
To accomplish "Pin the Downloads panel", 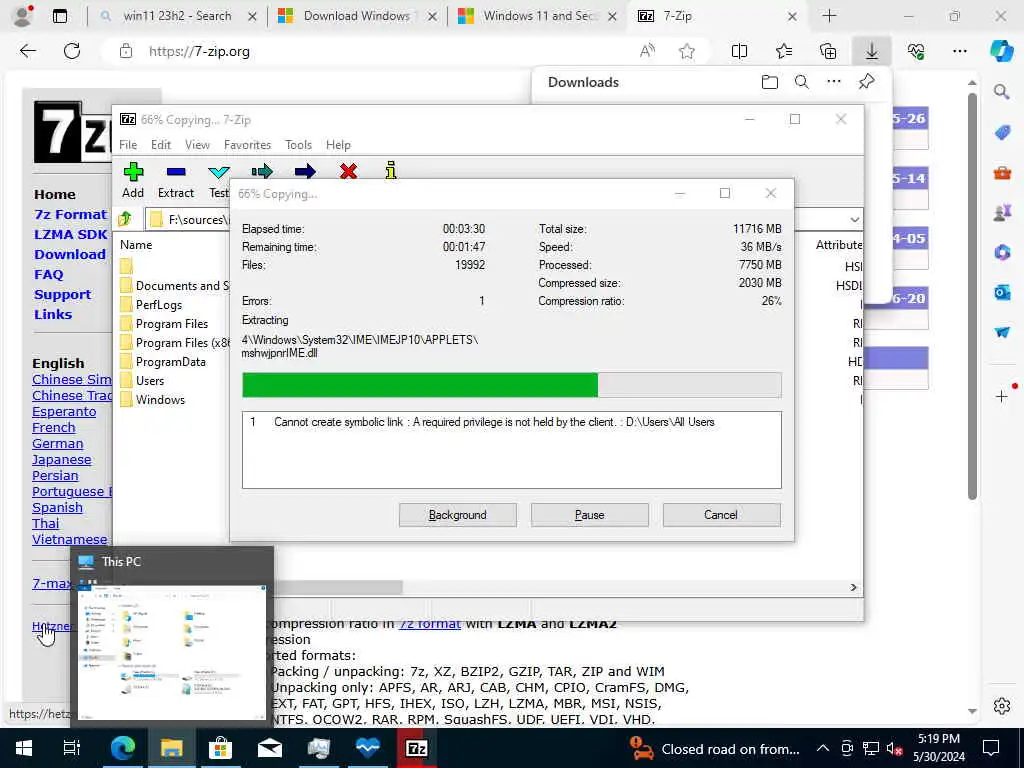I will 867,82.
